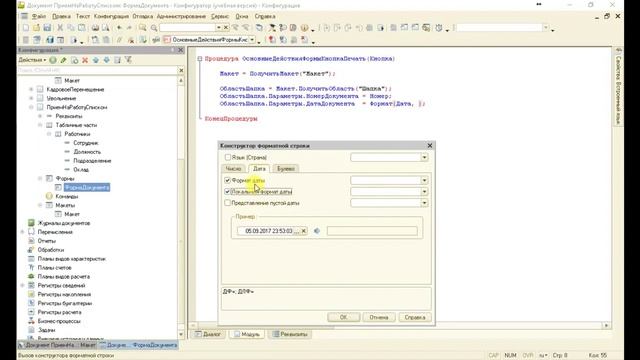640x360 pixels.
Task: Switch to the Число tab
Action: pos(233,169)
